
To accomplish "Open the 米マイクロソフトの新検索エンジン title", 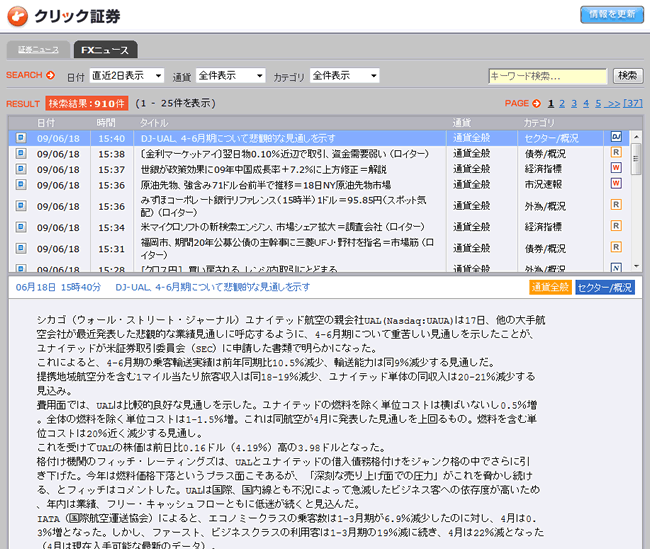I will tap(283, 227).
